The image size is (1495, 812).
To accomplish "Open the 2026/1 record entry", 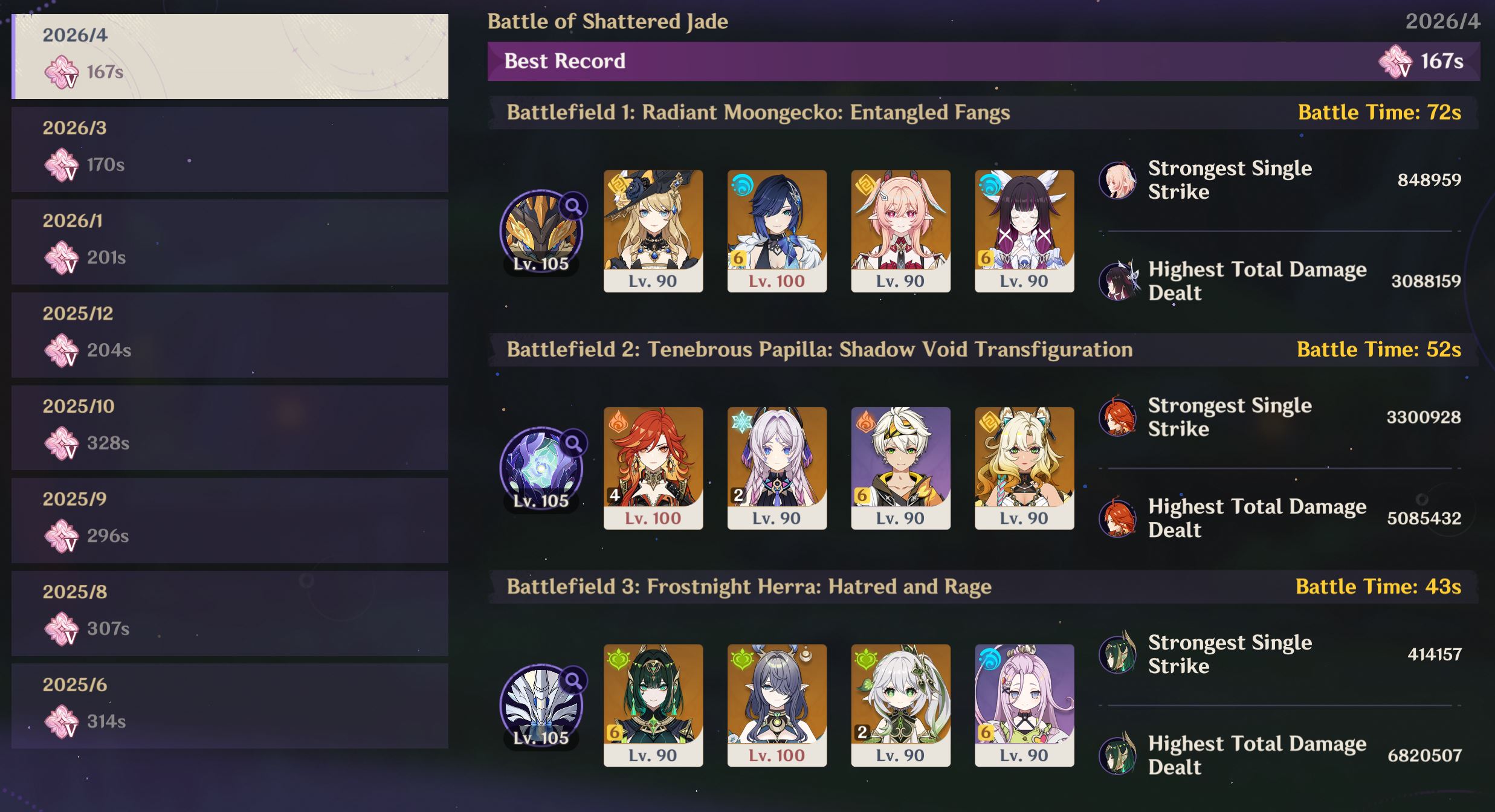I will point(230,242).
